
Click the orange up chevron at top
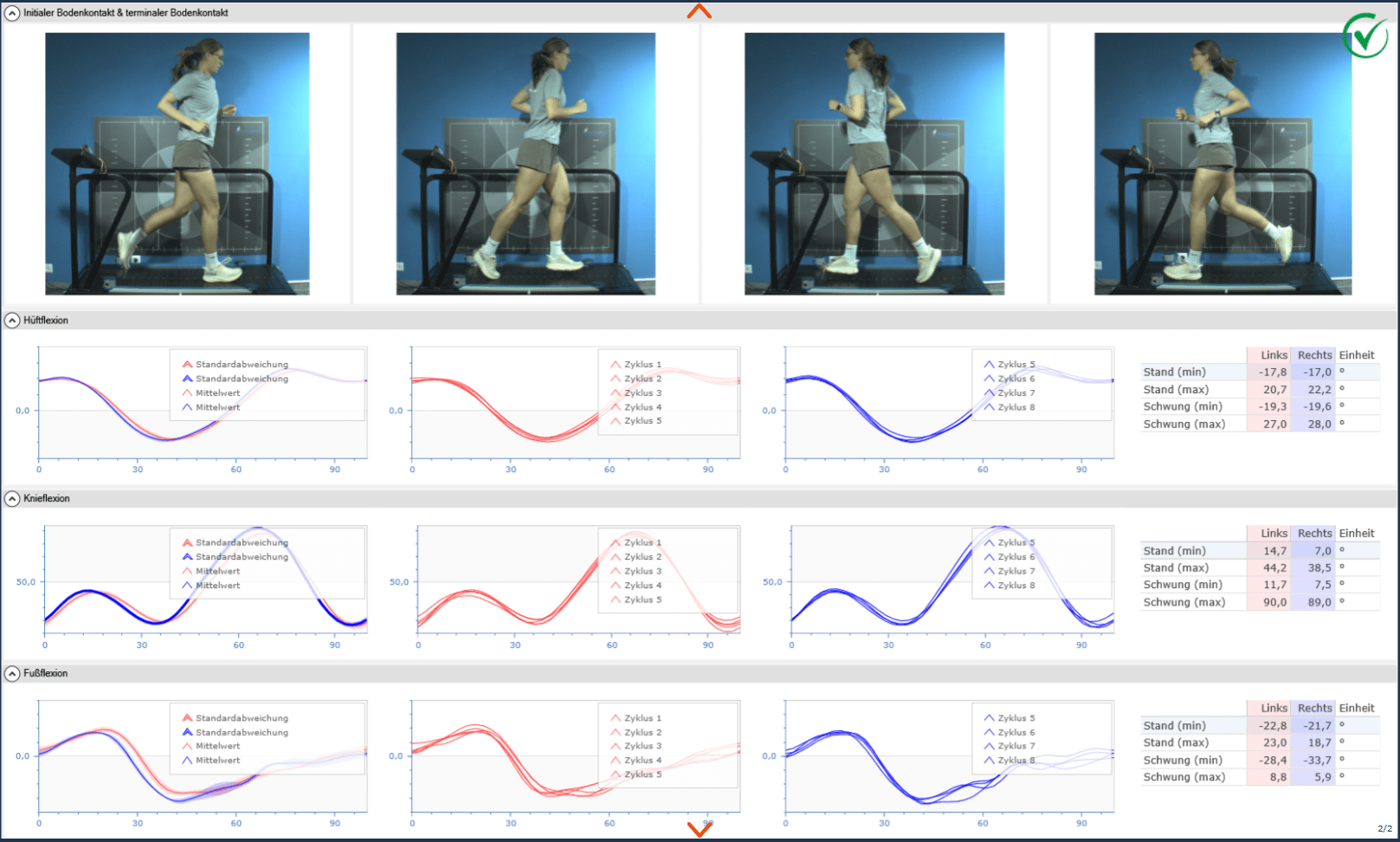(x=699, y=11)
